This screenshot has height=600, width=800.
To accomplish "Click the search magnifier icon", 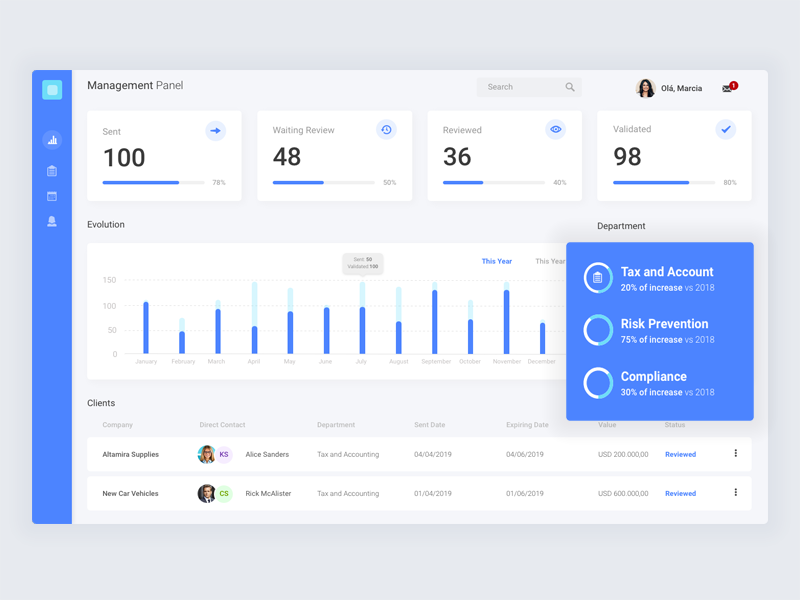I will [570, 87].
